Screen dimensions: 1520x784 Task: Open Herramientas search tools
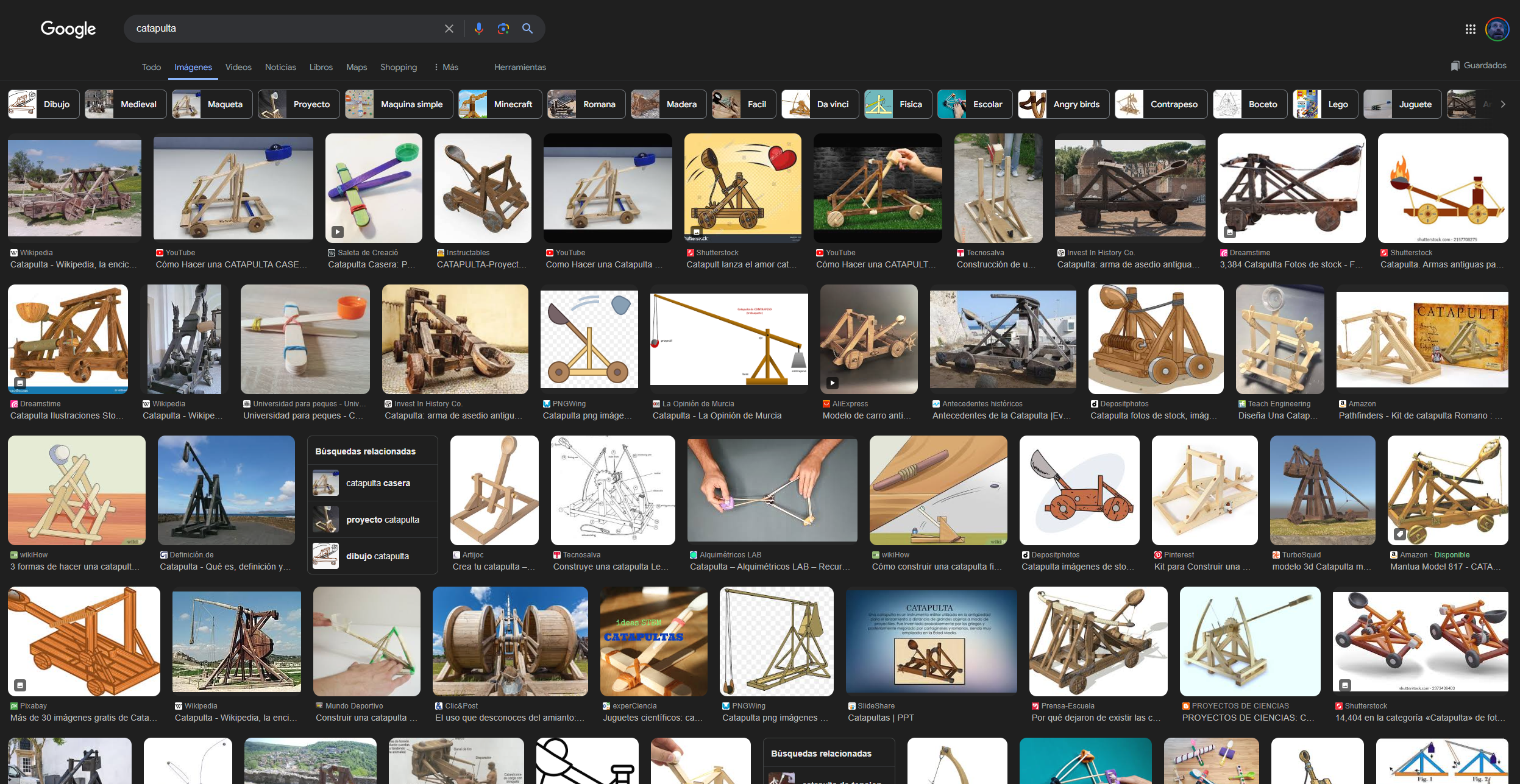(x=520, y=67)
